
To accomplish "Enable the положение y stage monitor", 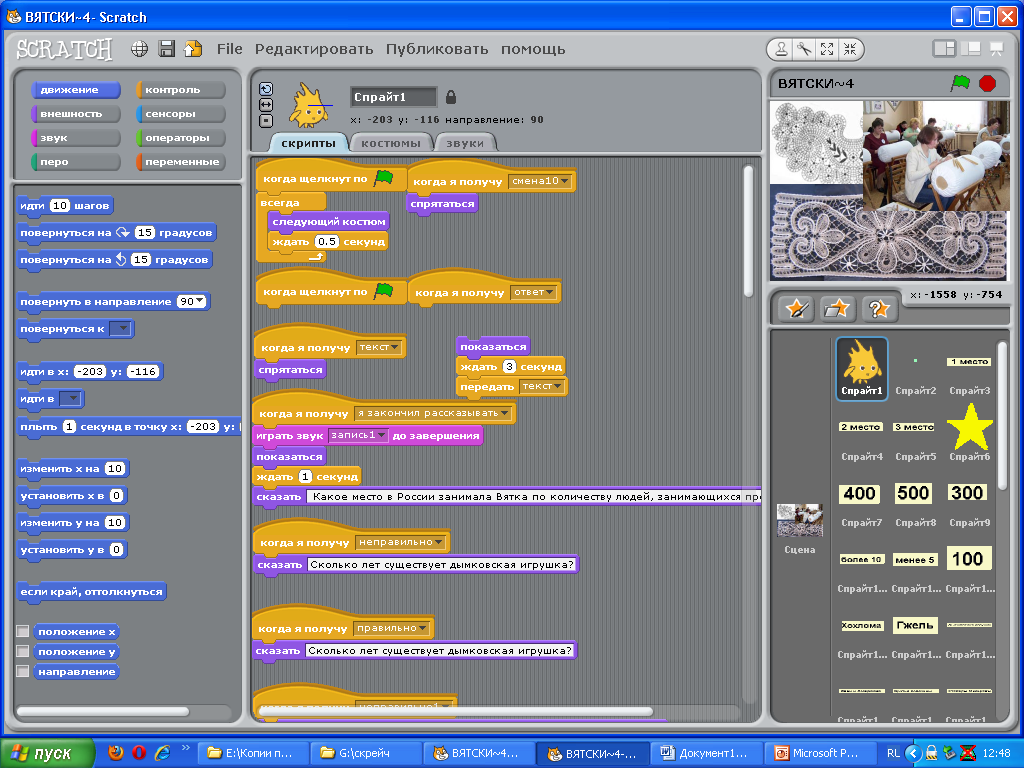I will (x=23, y=652).
